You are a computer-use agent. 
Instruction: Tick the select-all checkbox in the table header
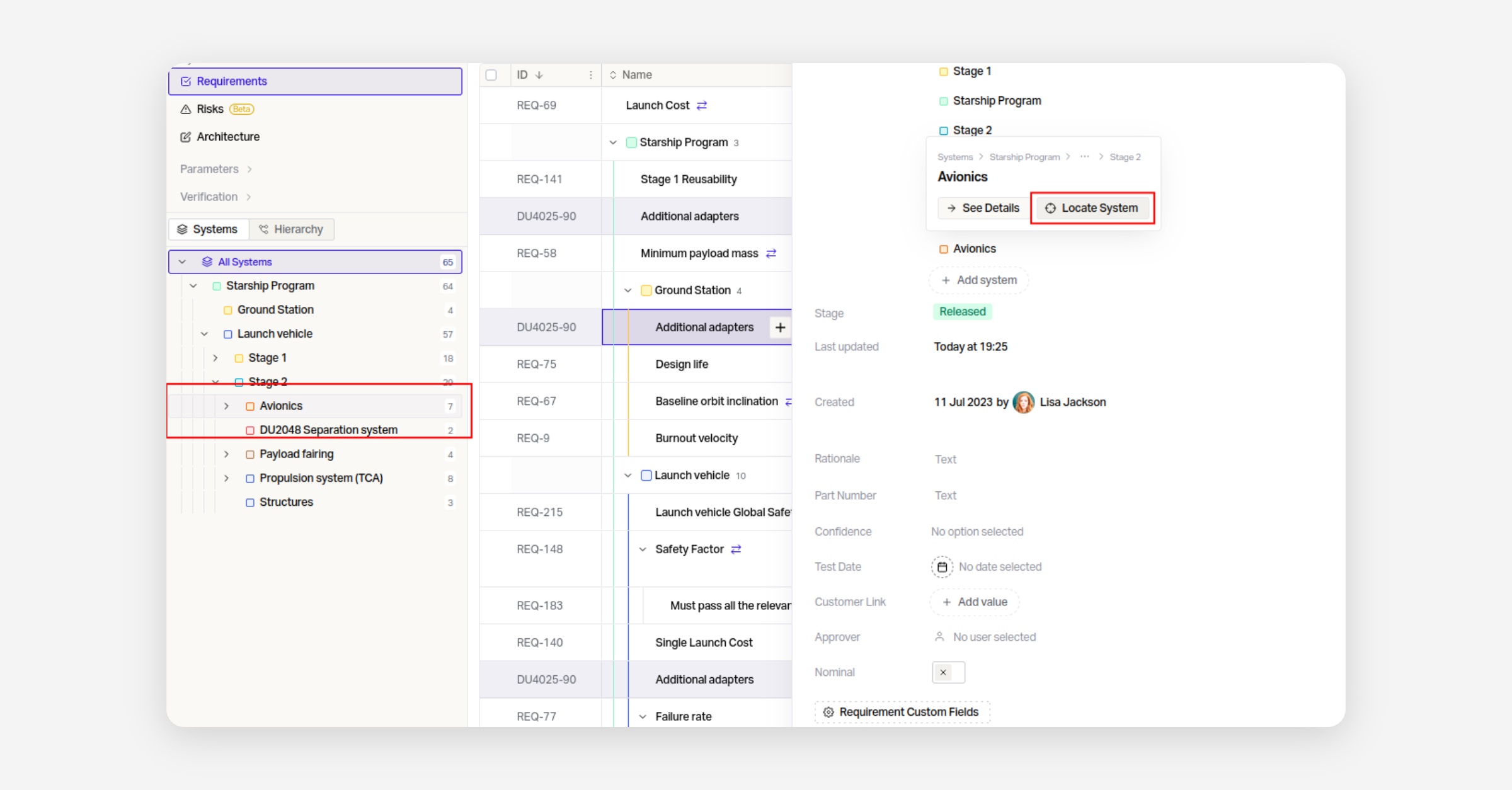[x=491, y=75]
